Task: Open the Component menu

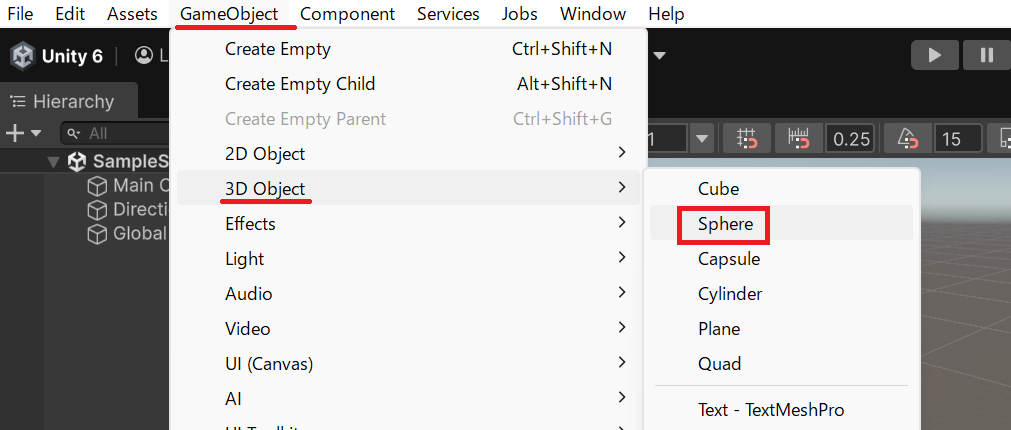Action: tap(347, 14)
